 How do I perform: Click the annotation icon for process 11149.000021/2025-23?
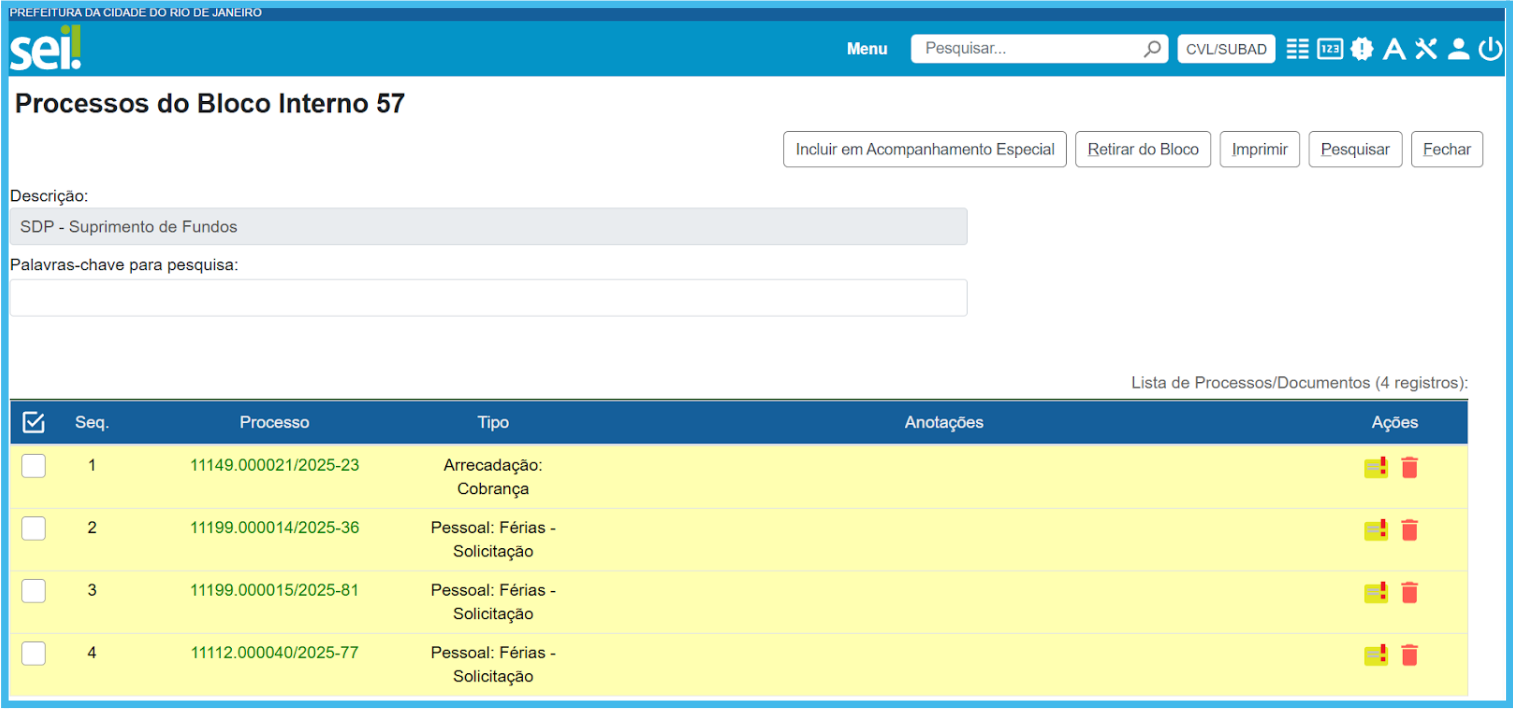click(x=1376, y=468)
